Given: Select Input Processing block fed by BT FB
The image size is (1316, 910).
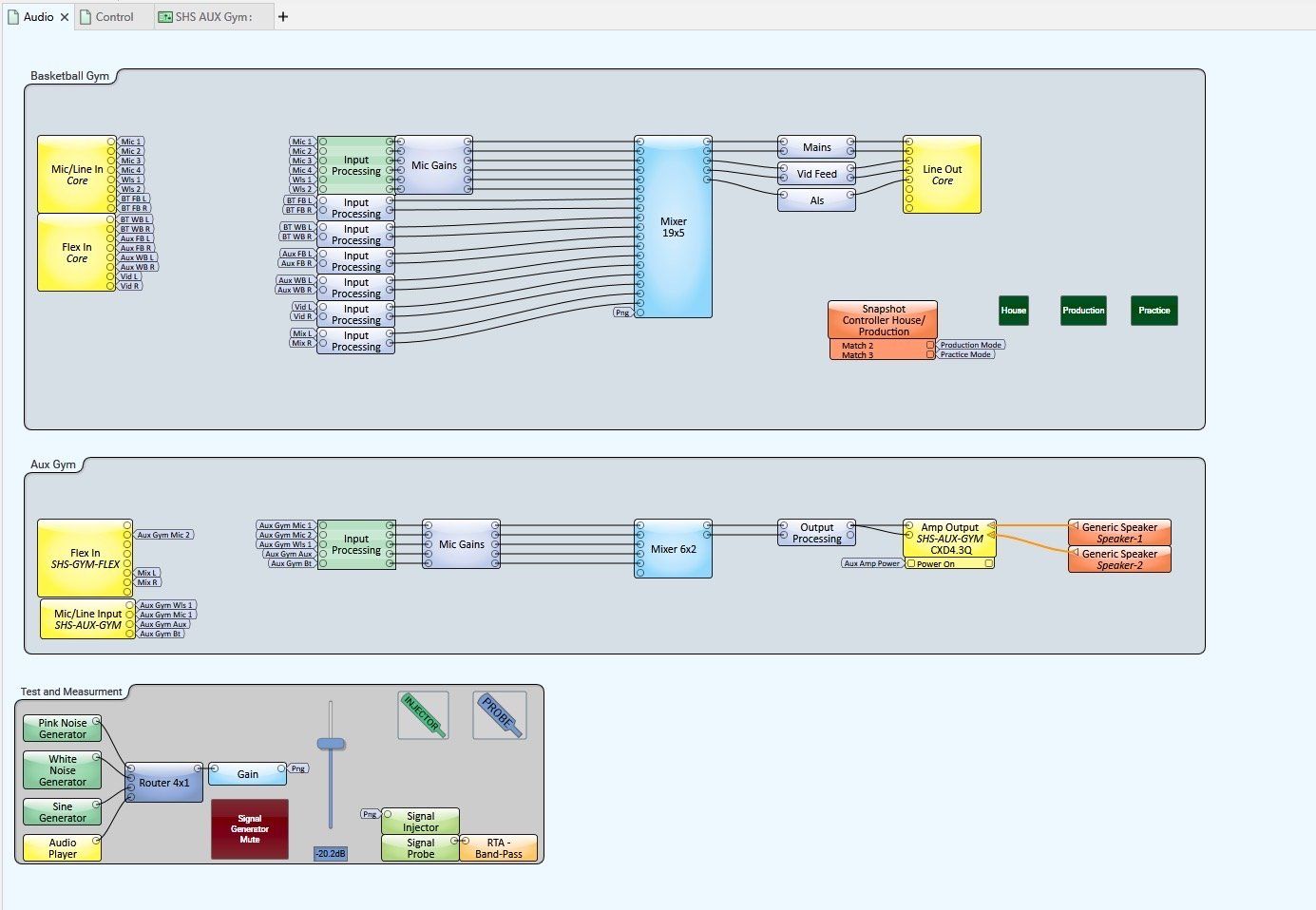Looking at the screenshot, I should pos(356,208).
